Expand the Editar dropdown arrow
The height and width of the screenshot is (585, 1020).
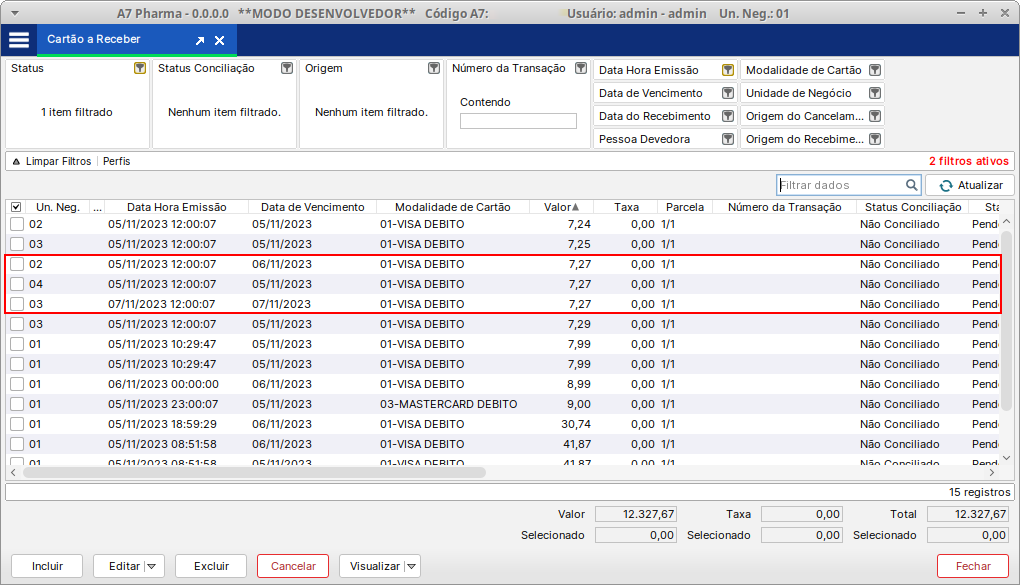click(x=153, y=566)
